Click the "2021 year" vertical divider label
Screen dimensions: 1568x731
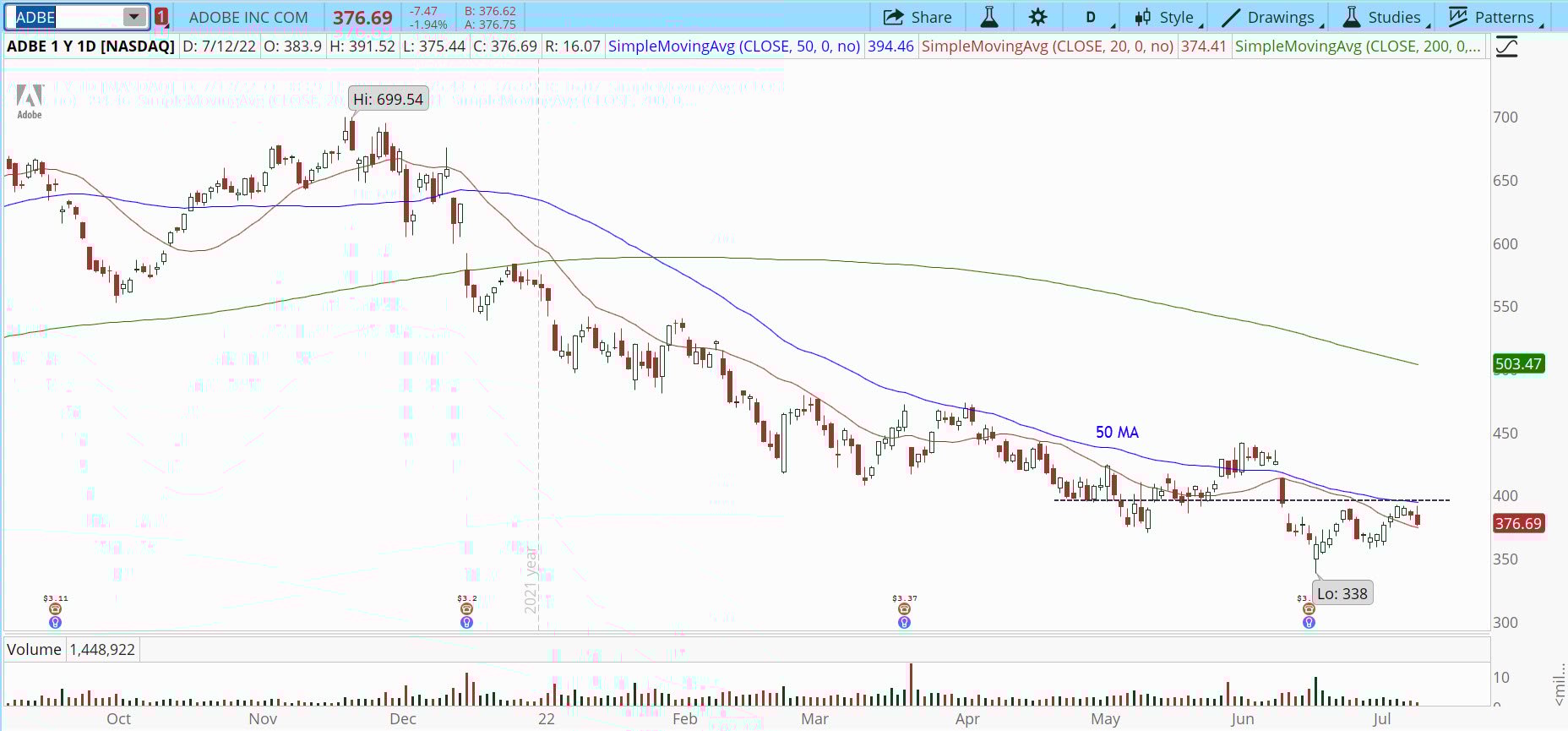point(531,581)
